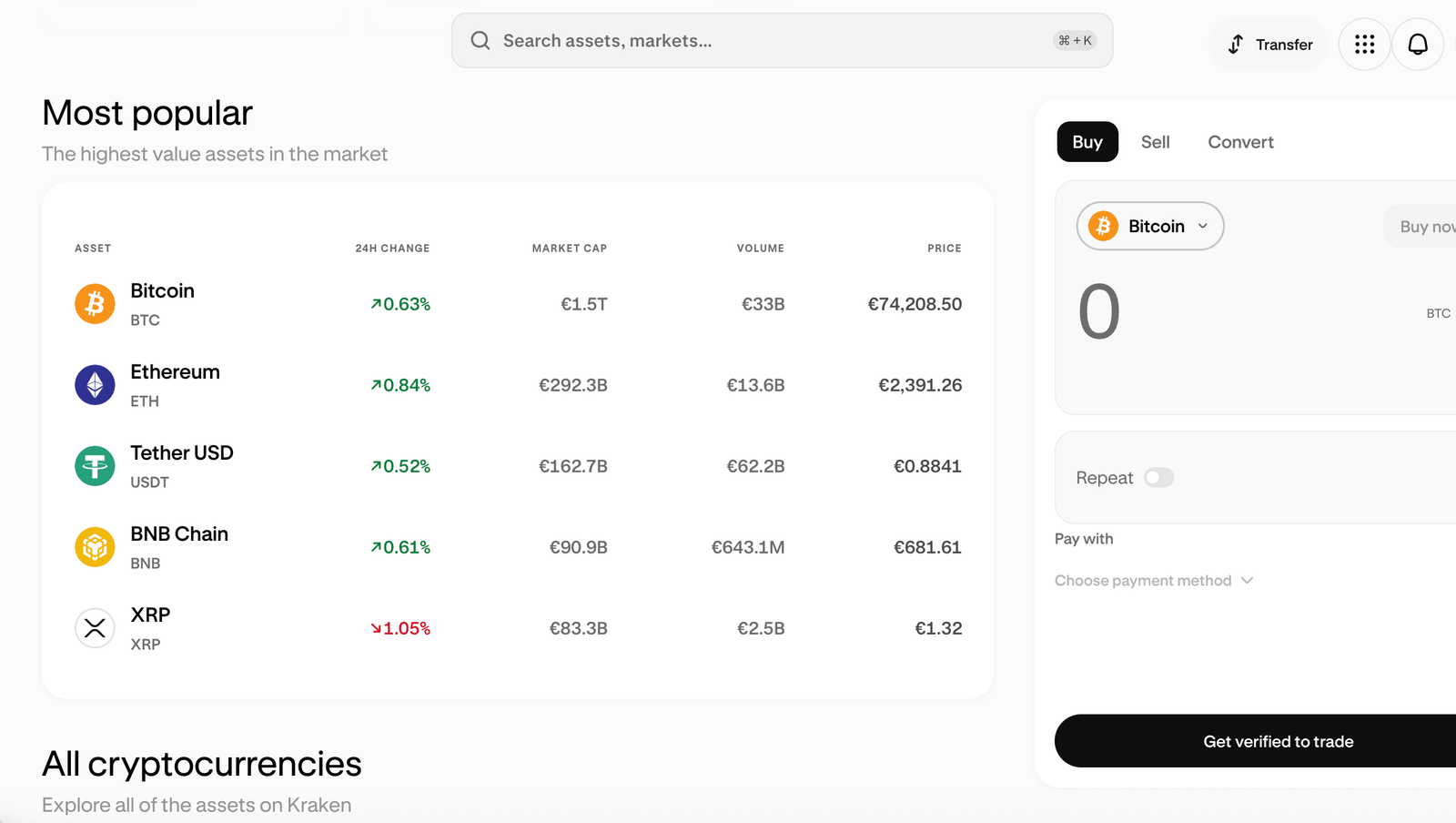Click the ASSET column header
Viewport: 1456px width, 823px height.
(x=93, y=248)
